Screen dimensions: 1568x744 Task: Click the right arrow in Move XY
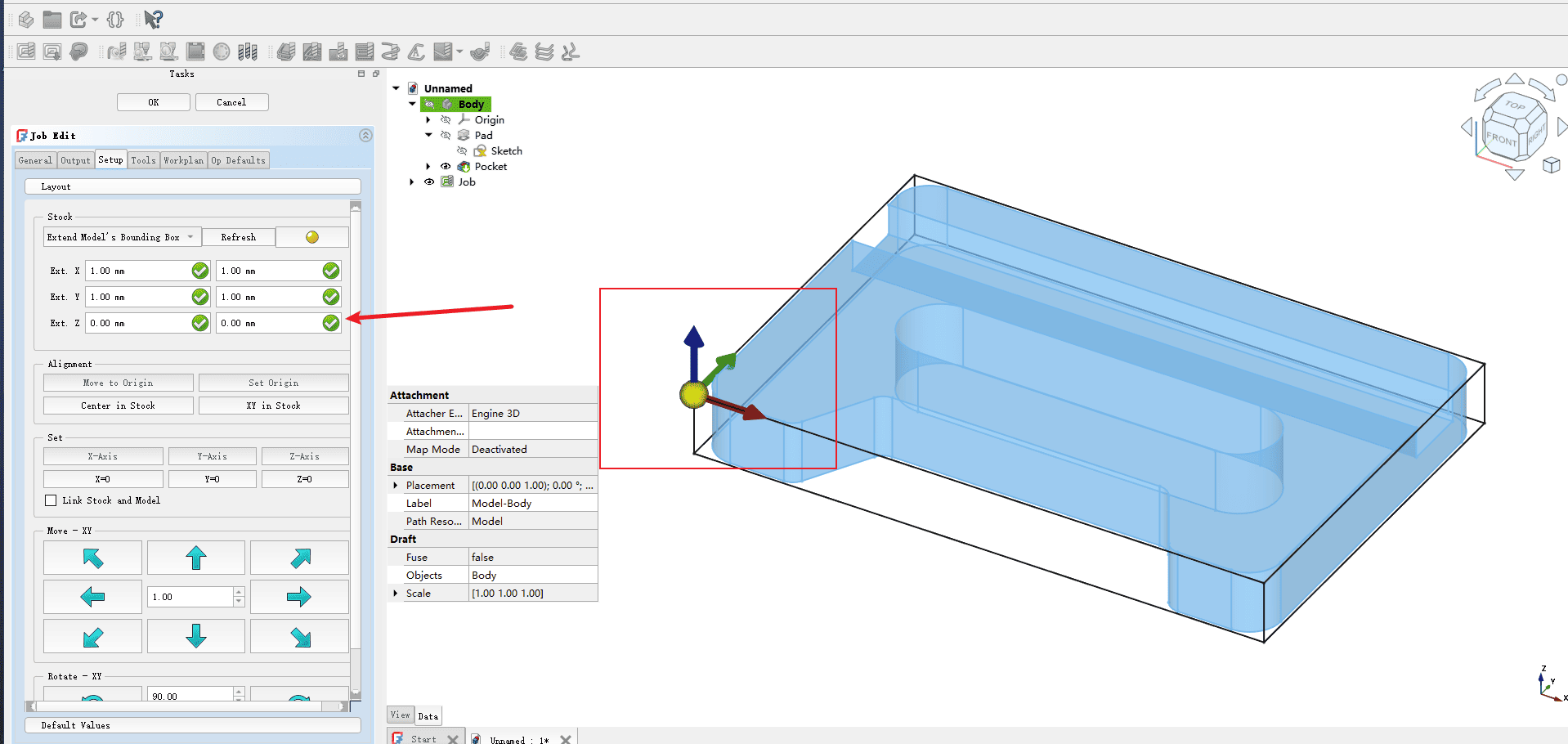299,597
